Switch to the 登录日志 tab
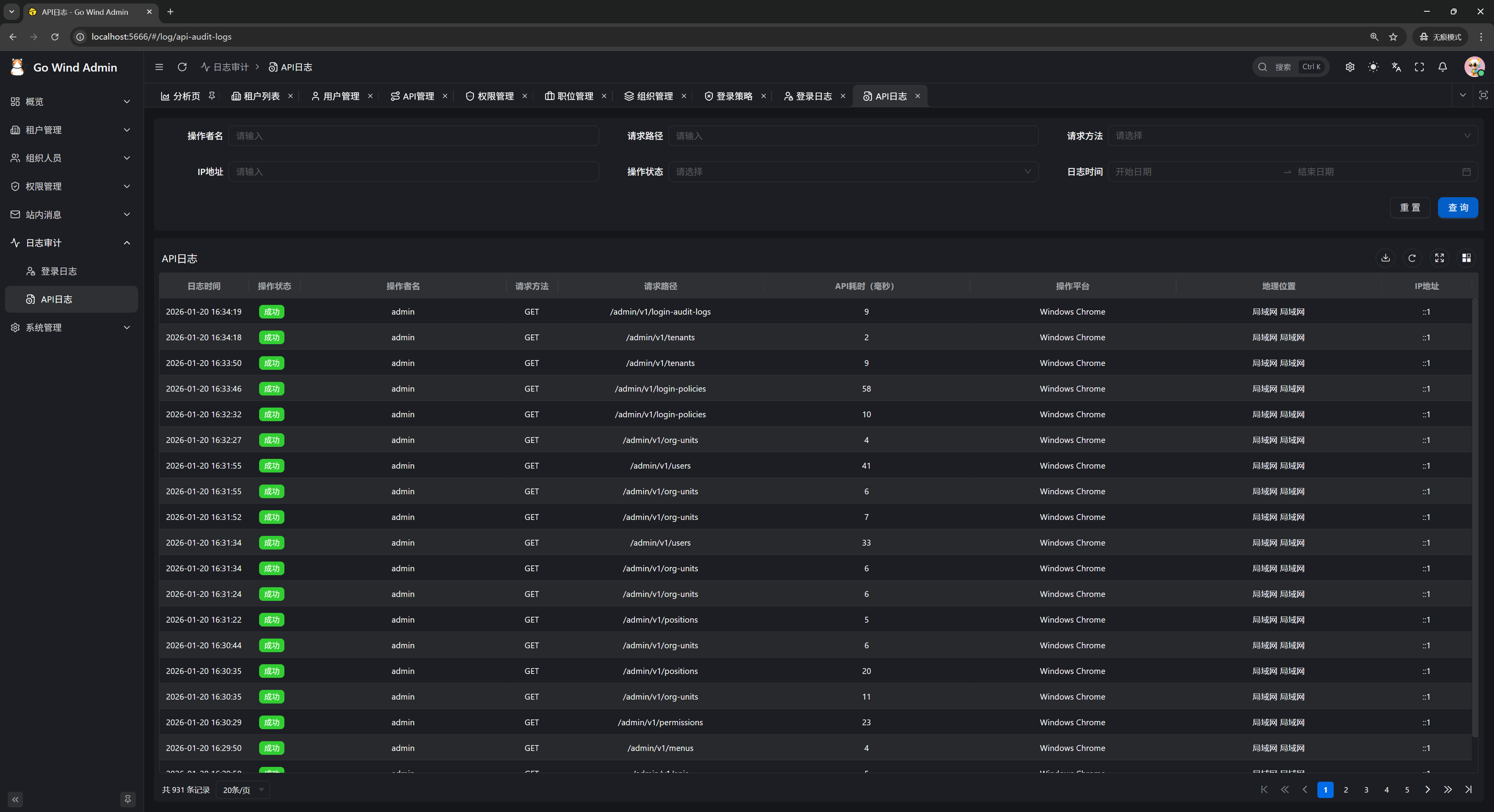The height and width of the screenshot is (812, 1494). tap(808, 96)
